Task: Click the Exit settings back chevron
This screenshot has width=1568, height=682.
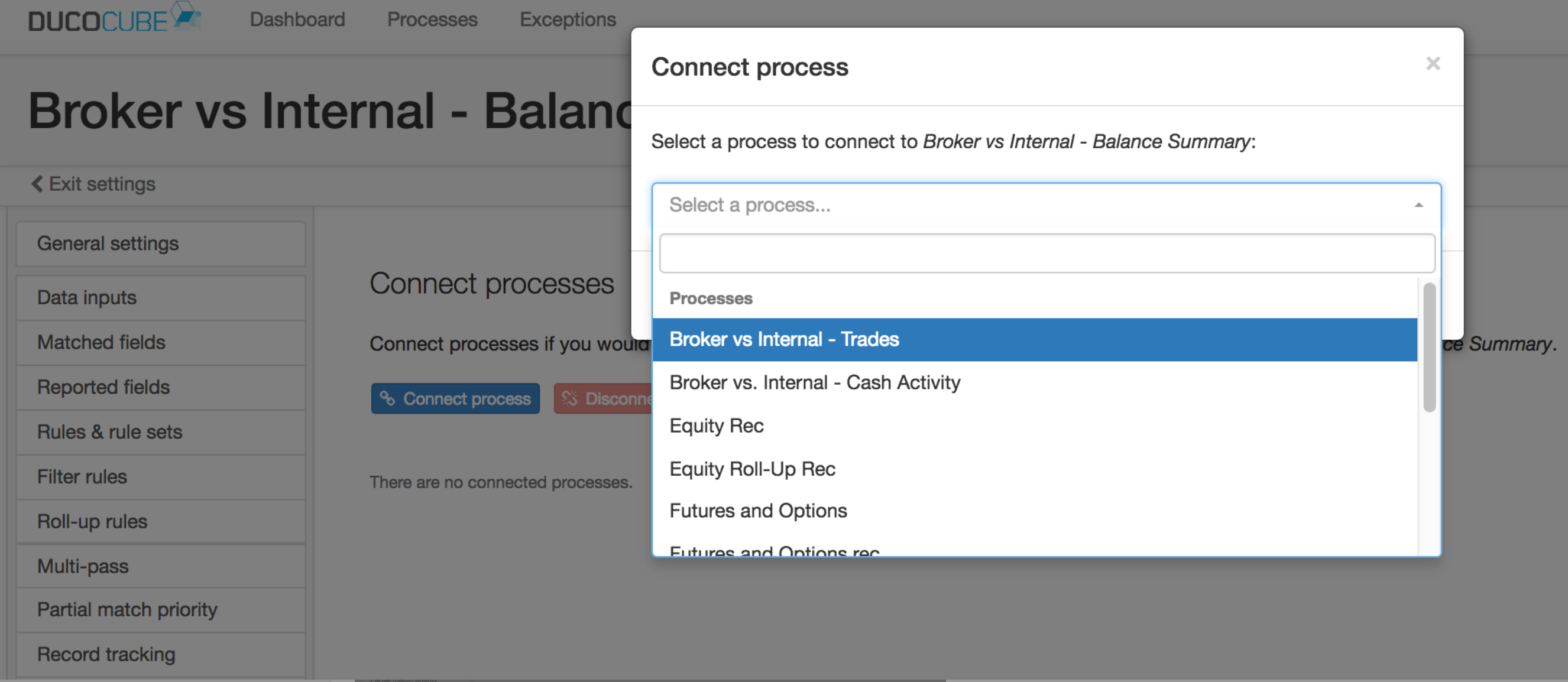Action: [x=37, y=184]
